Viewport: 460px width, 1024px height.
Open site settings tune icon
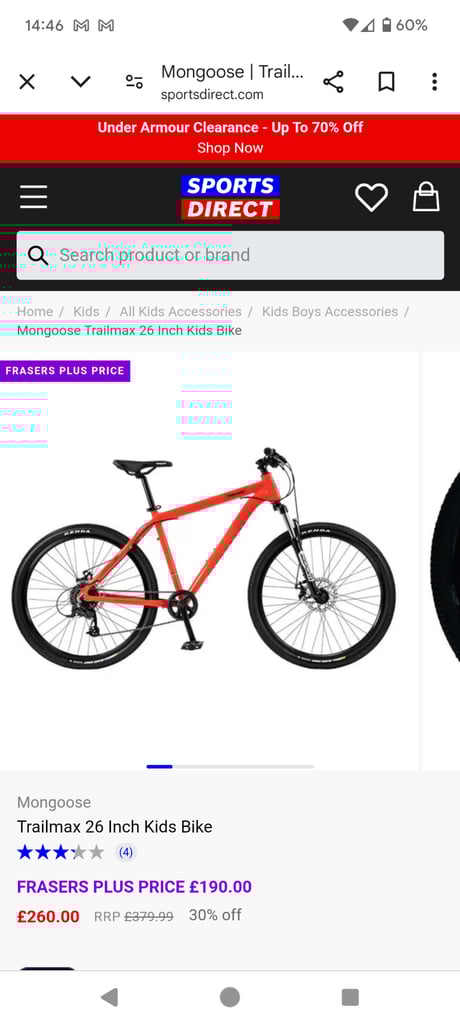[x=134, y=82]
